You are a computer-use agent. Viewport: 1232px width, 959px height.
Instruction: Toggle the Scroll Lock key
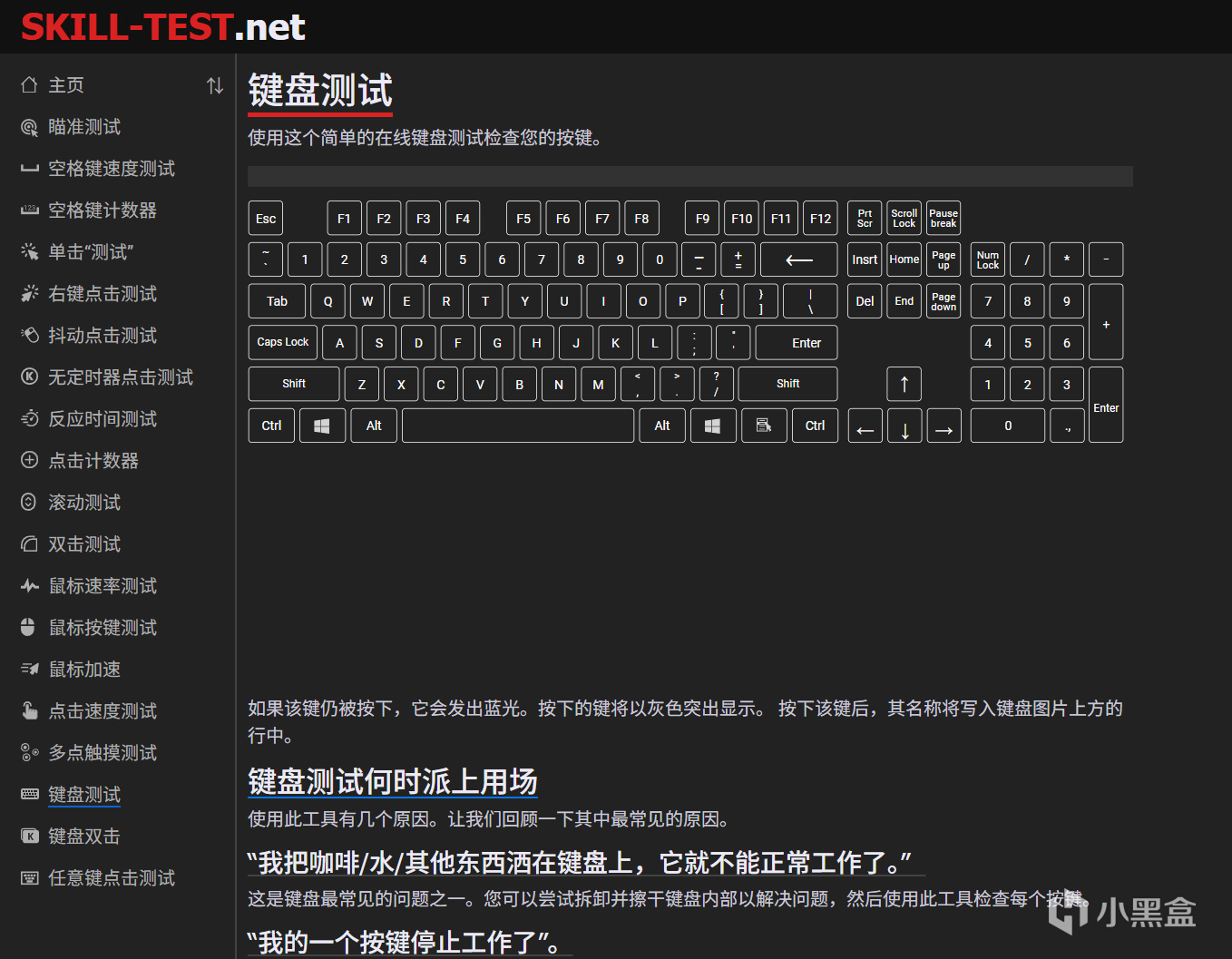(x=904, y=218)
